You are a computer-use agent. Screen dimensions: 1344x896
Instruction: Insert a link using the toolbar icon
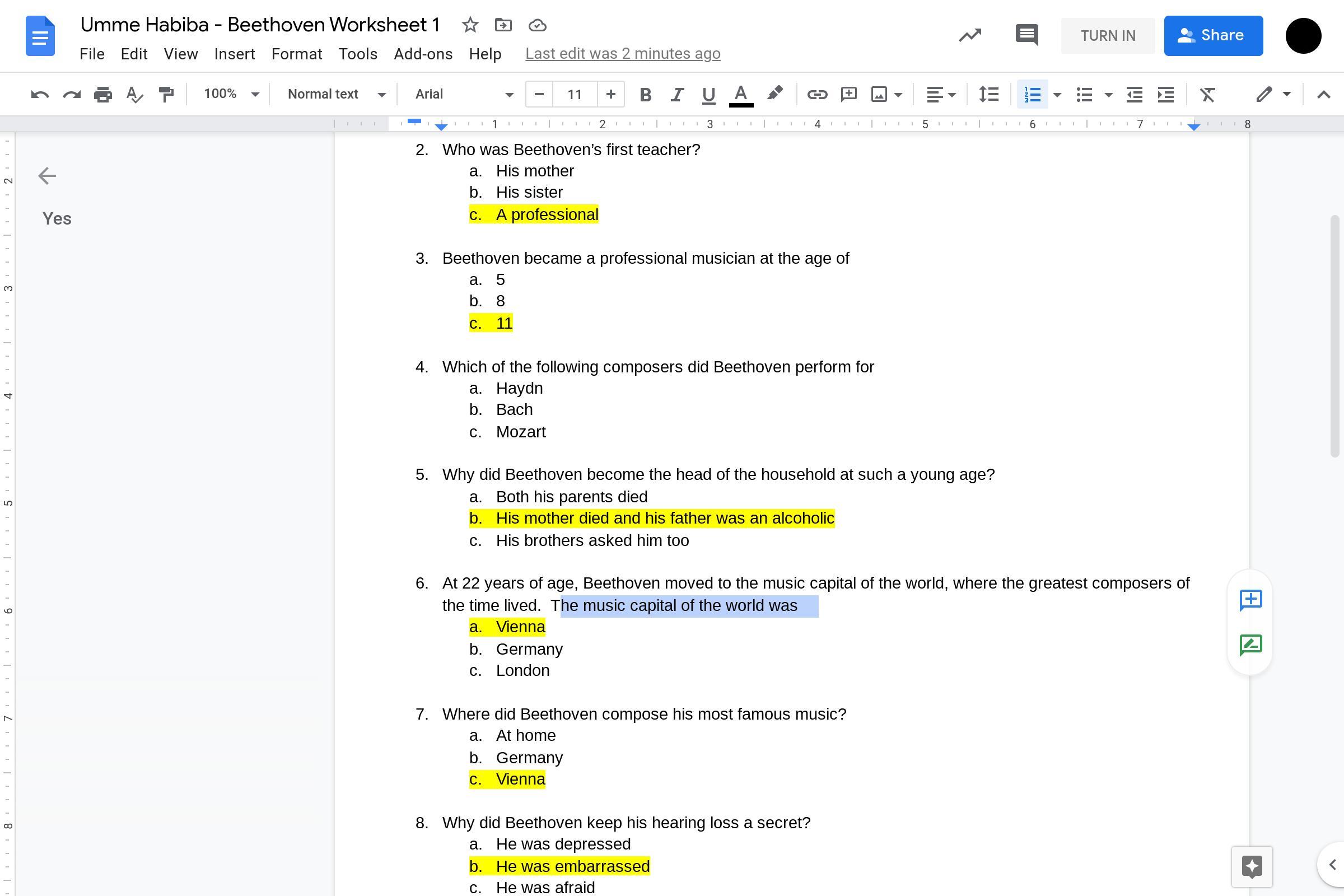(816, 94)
